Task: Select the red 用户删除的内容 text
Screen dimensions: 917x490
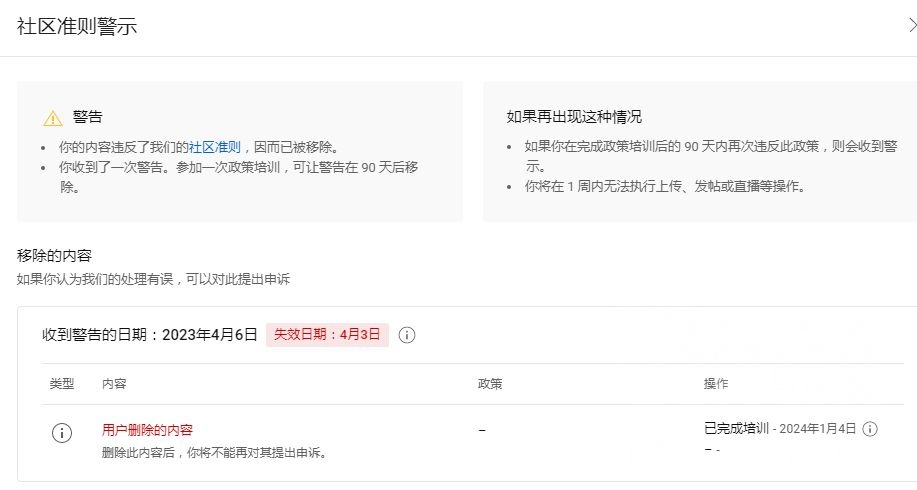Action: pyautogui.click(x=147, y=430)
